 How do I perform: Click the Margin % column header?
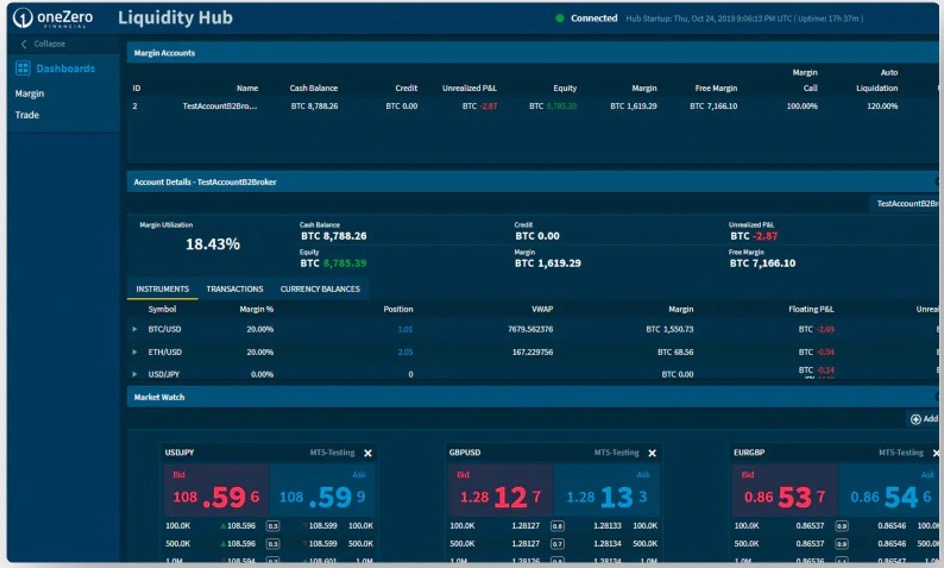point(256,309)
